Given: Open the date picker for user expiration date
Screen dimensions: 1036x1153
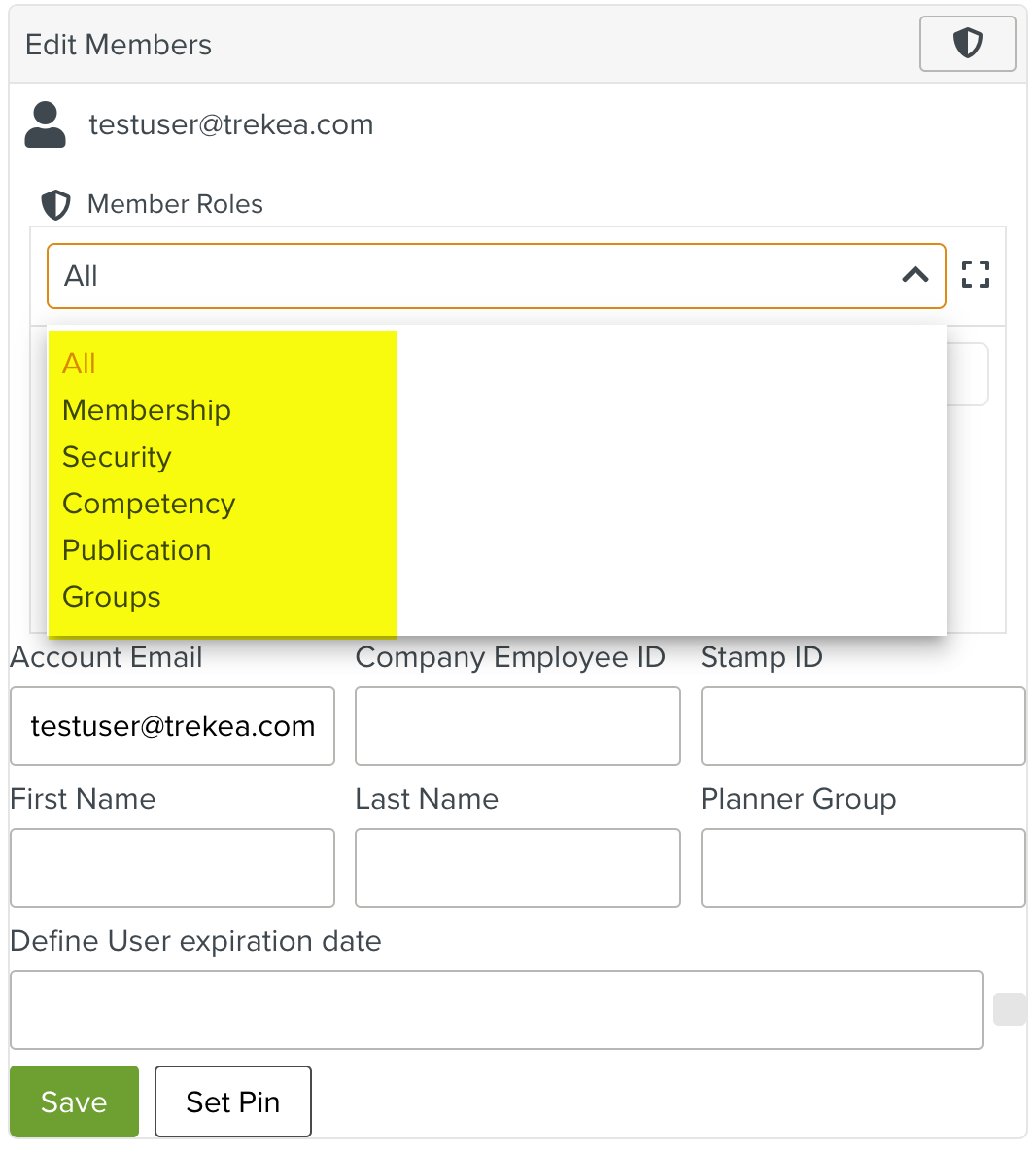Looking at the screenshot, I should (x=1009, y=1009).
